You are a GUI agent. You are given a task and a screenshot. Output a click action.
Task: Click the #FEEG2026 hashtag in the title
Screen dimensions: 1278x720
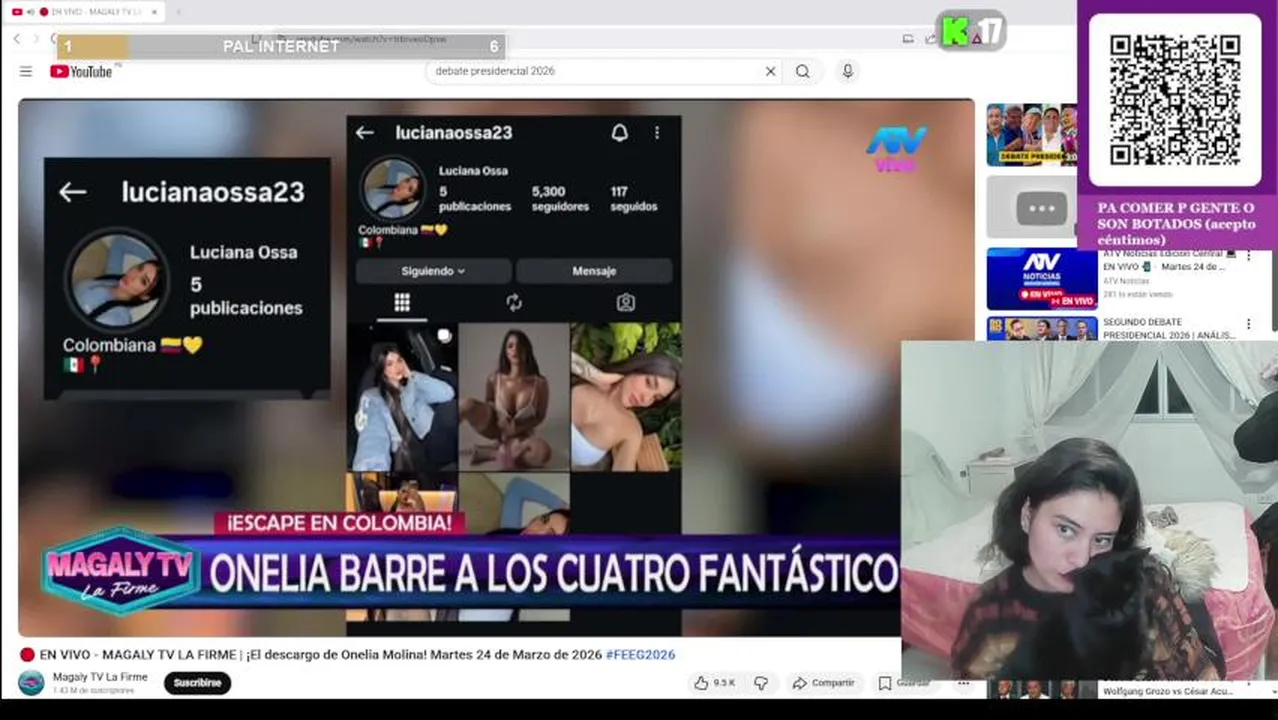pos(640,655)
